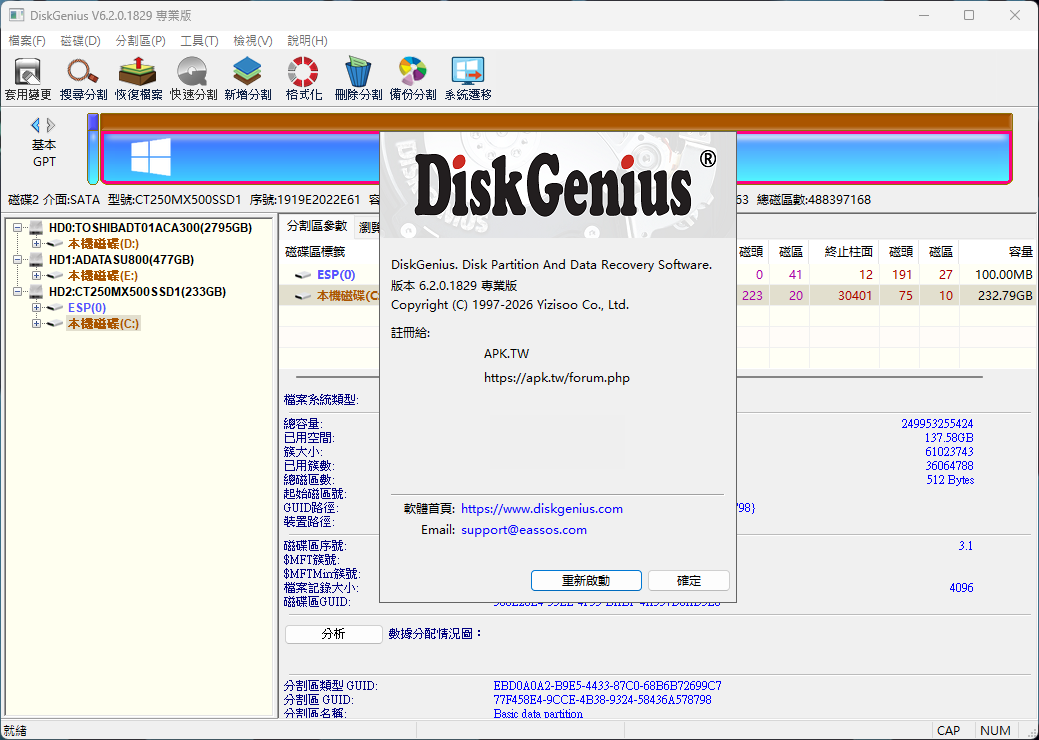Click the support@eassos.com email link
Screen dimensions: 1039x740
click(x=524, y=530)
